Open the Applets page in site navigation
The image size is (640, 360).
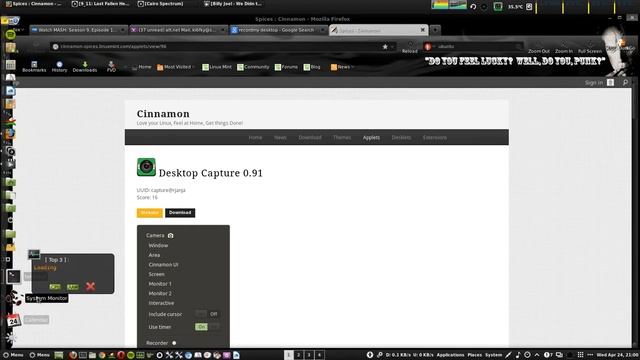coord(371,138)
